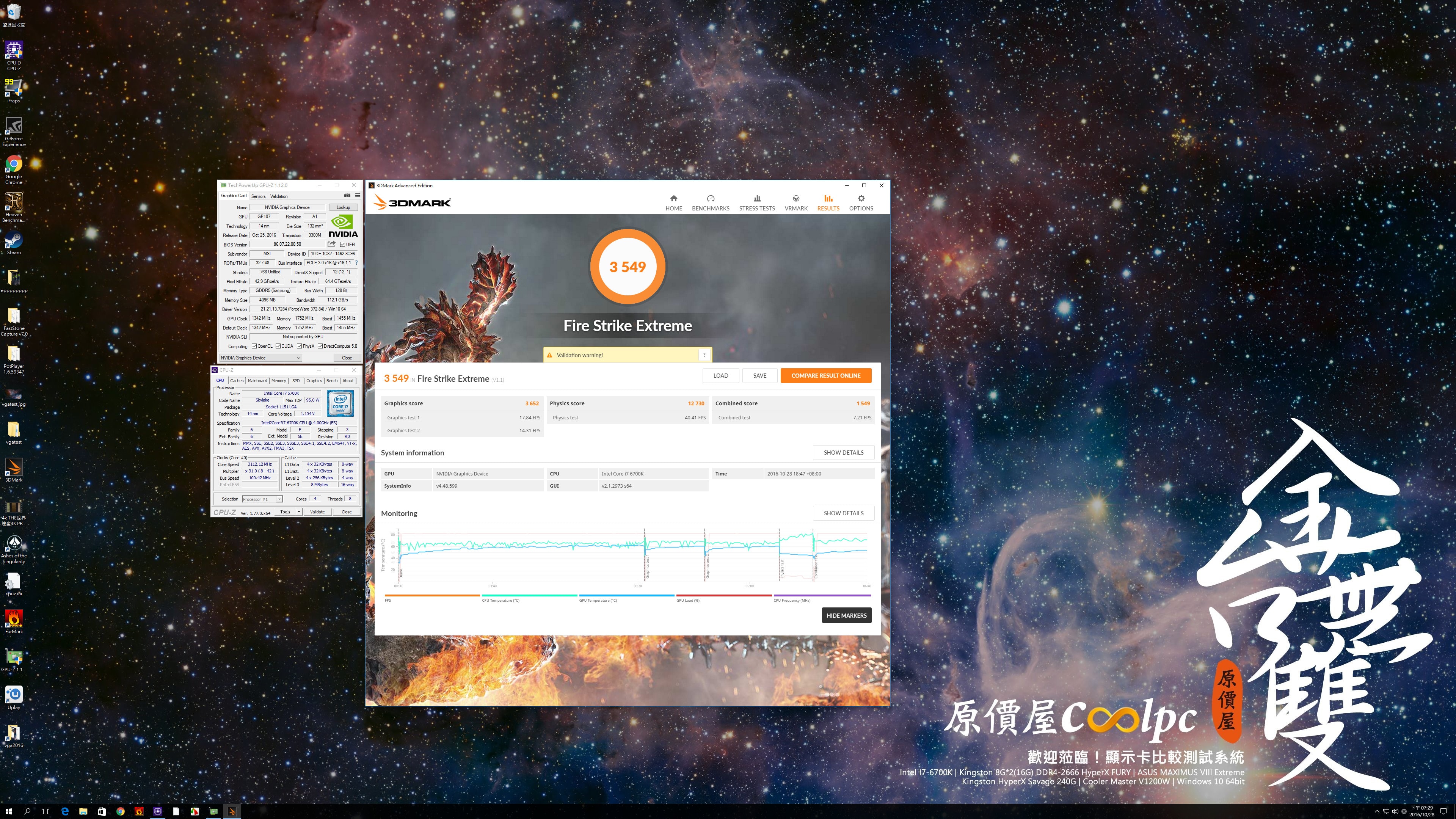Switch to Bench tab in CPU-Z
This screenshot has width=1456, height=819.
coord(332,380)
